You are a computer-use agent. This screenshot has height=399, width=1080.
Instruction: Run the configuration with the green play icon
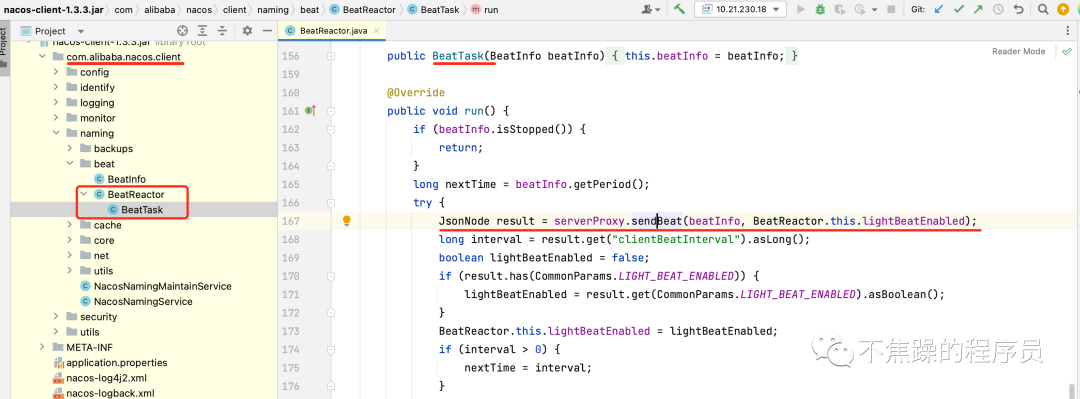pyautogui.click(x=800, y=10)
